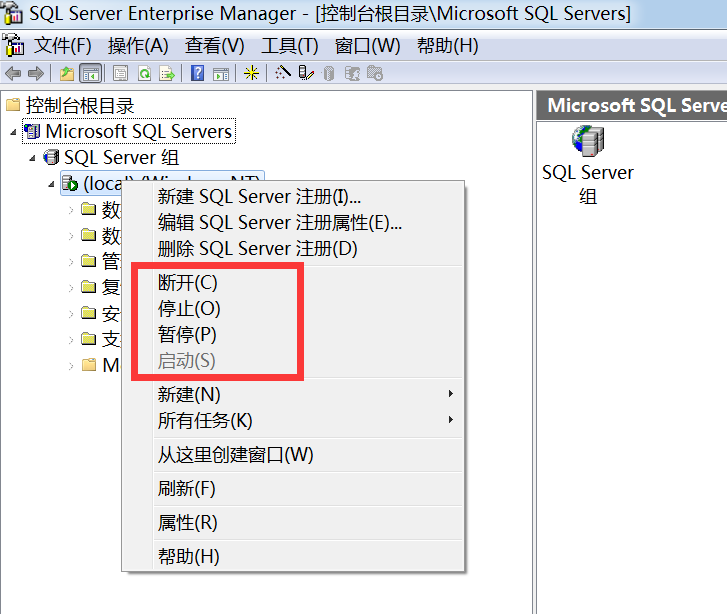Open the 工具(T) menu
Image resolution: width=727 pixels, height=614 pixels.
(x=290, y=45)
